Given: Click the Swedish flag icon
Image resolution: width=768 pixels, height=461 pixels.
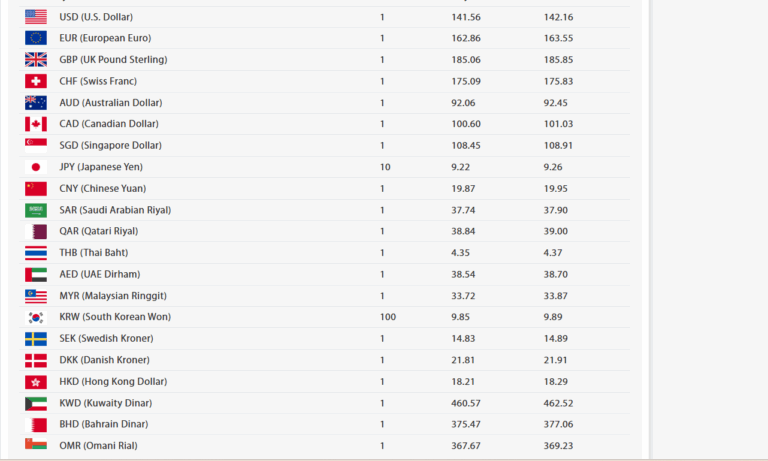Looking at the screenshot, I should pos(36,339).
